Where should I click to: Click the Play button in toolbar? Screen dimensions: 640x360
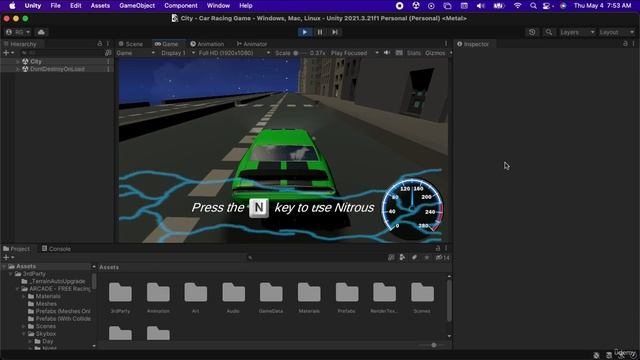[x=304, y=32]
